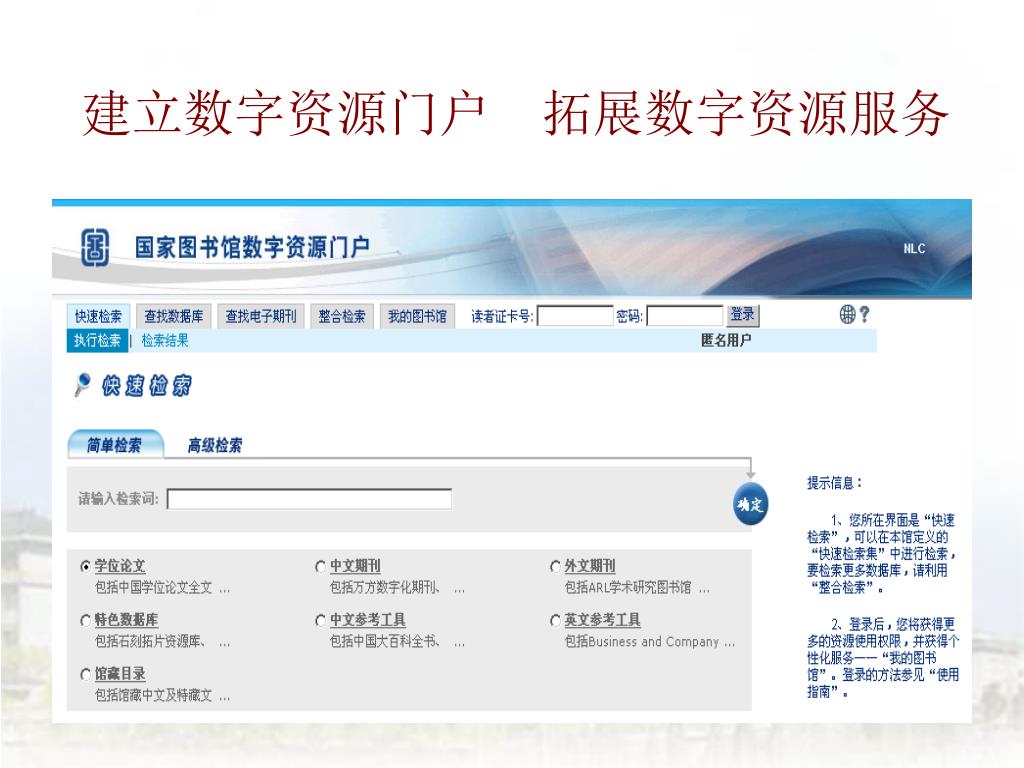Expand the ellipsis after 包括馆藏中文及特藏文
Image resolution: width=1024 pixels, height=768 pixels.
(225, 697)
